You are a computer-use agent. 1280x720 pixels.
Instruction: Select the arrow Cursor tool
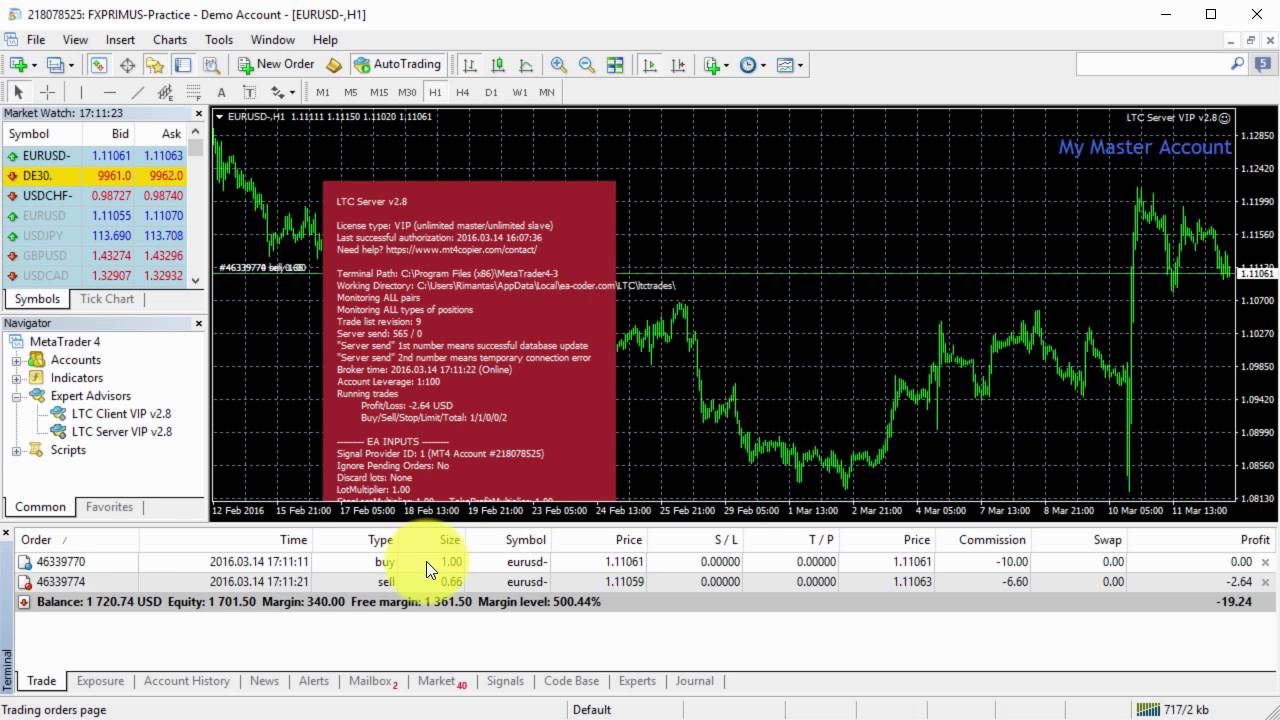pos(18,92)
